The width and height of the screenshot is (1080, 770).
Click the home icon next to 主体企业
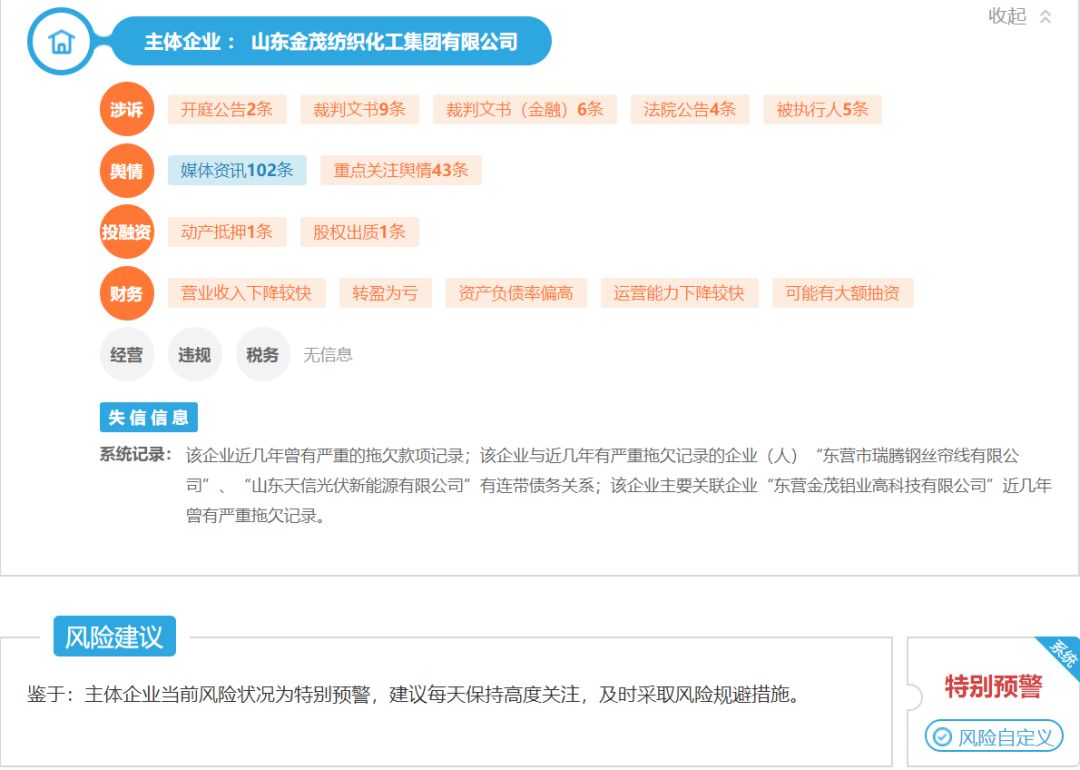[x=61, y=42]
